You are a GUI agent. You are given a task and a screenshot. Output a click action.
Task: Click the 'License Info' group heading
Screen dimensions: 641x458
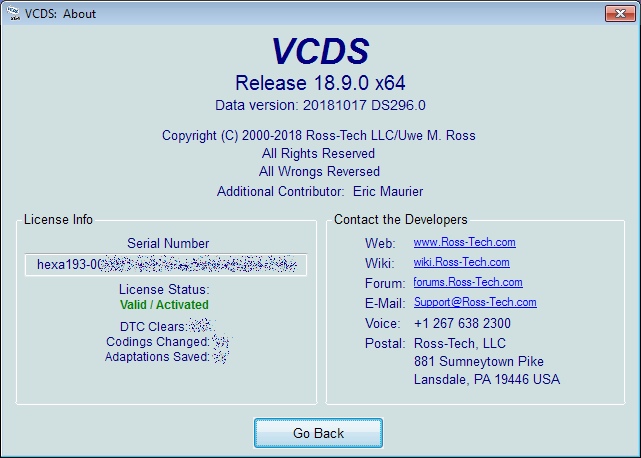click(x=58, y=220)
